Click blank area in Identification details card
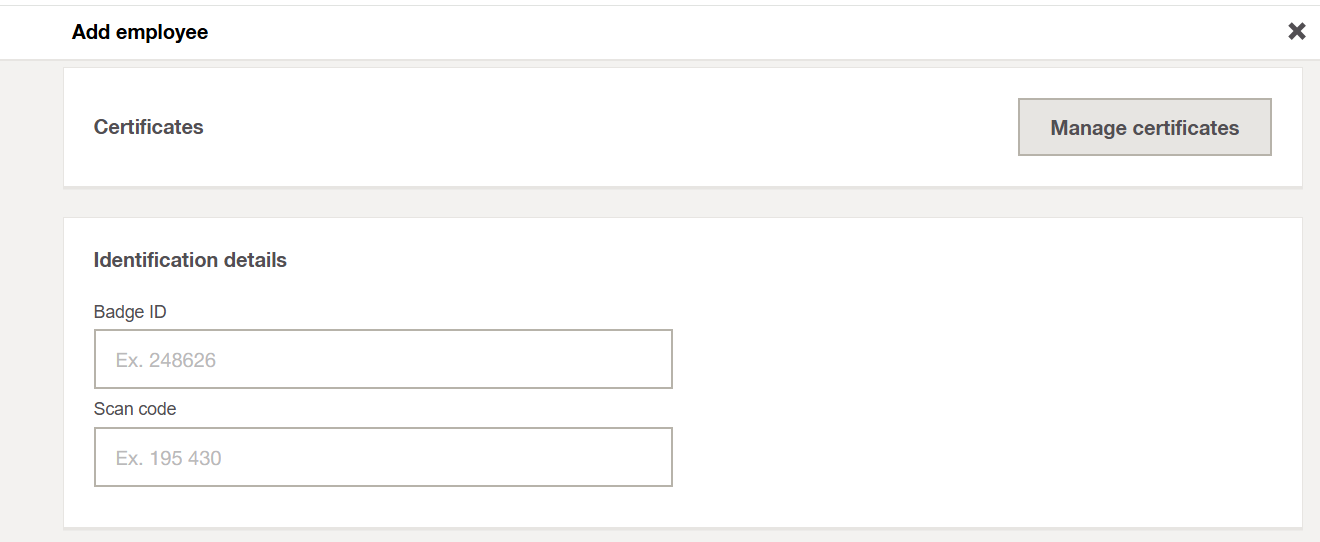Screen dimensions: 1320x542 [x=980, y=400]
